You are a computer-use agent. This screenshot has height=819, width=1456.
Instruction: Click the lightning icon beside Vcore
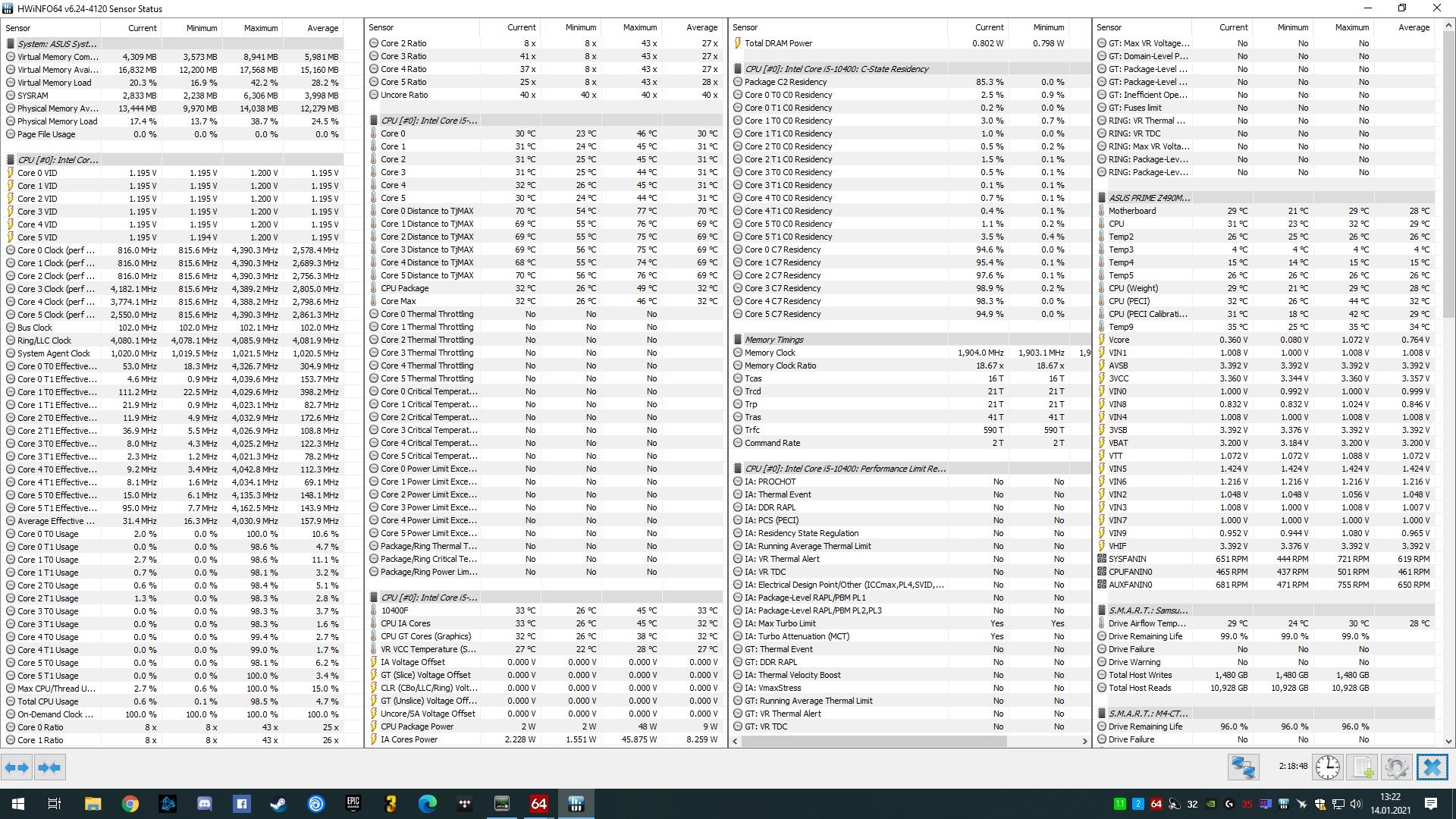[x=1102, y=340]
